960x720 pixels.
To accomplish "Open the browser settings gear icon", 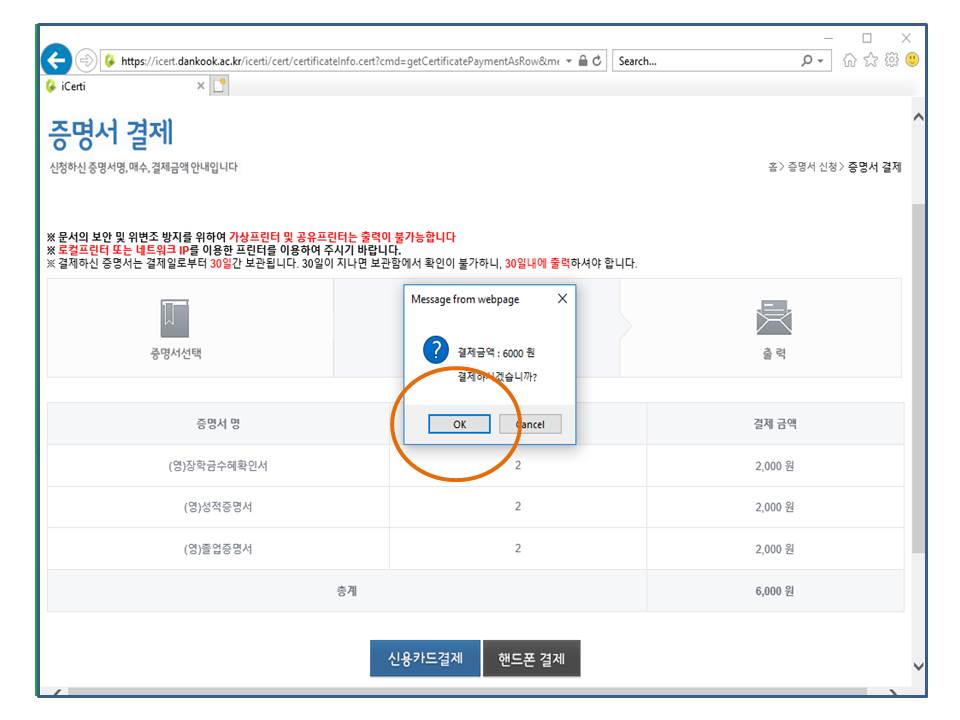I will click(892, 61).
